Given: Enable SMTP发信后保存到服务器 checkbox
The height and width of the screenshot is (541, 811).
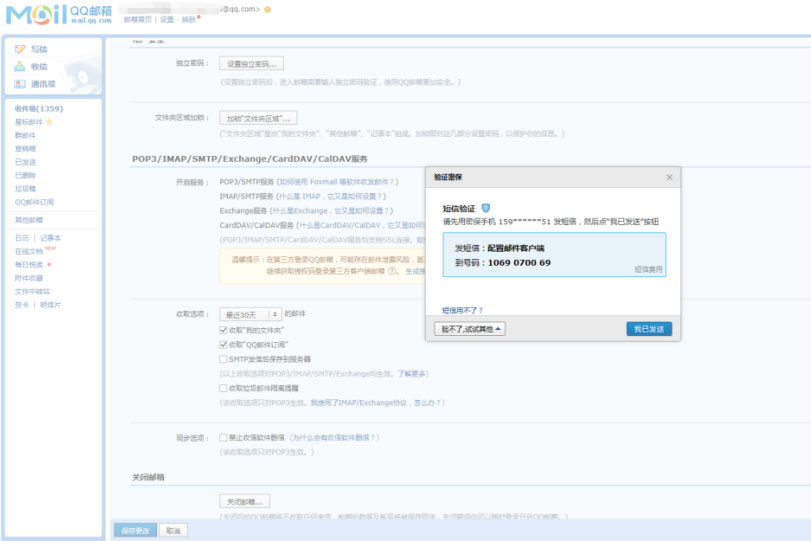Looking at the screenshot, I should 223,358.
